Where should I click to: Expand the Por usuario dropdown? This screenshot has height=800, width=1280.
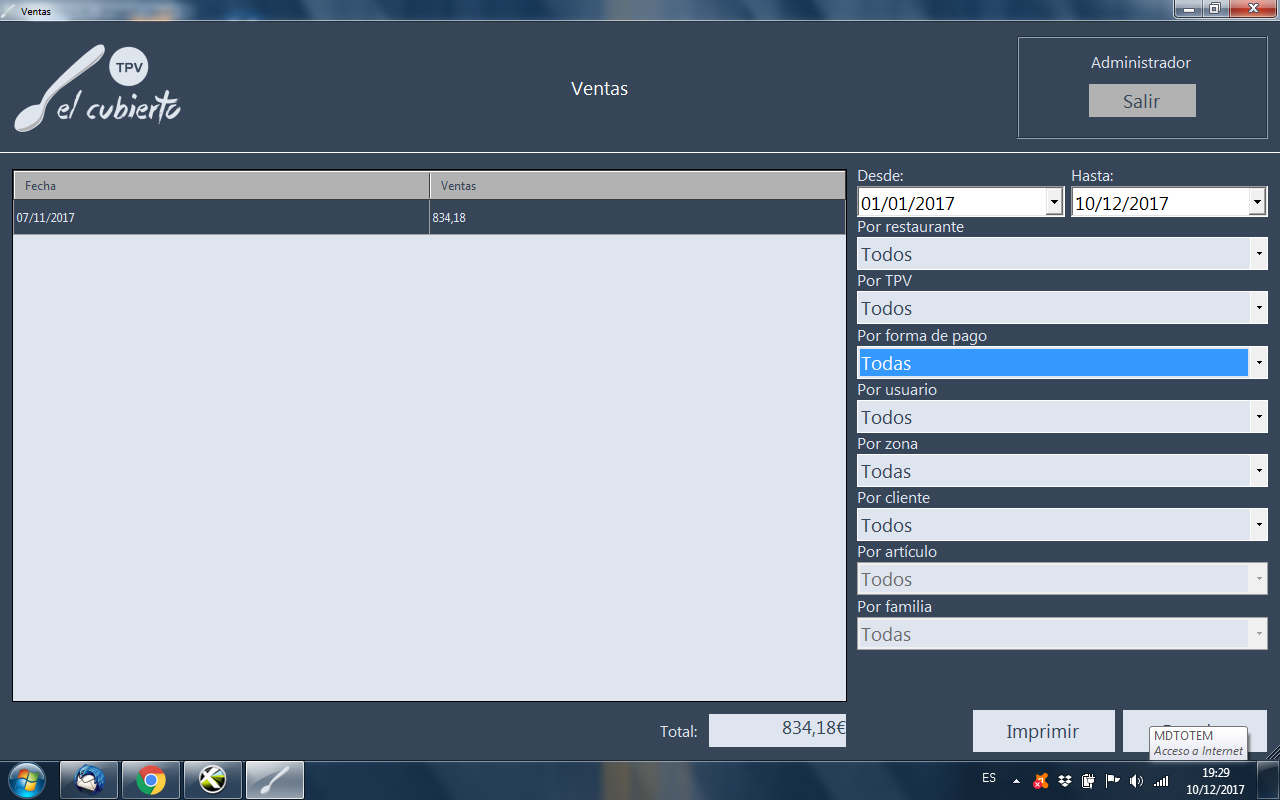(x=1259, y=417)
